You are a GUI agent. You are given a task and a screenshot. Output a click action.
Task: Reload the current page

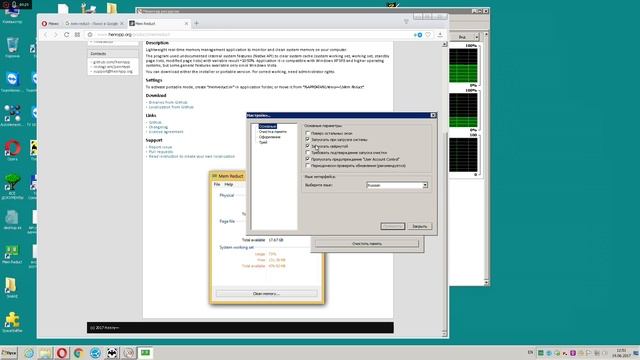67,35
